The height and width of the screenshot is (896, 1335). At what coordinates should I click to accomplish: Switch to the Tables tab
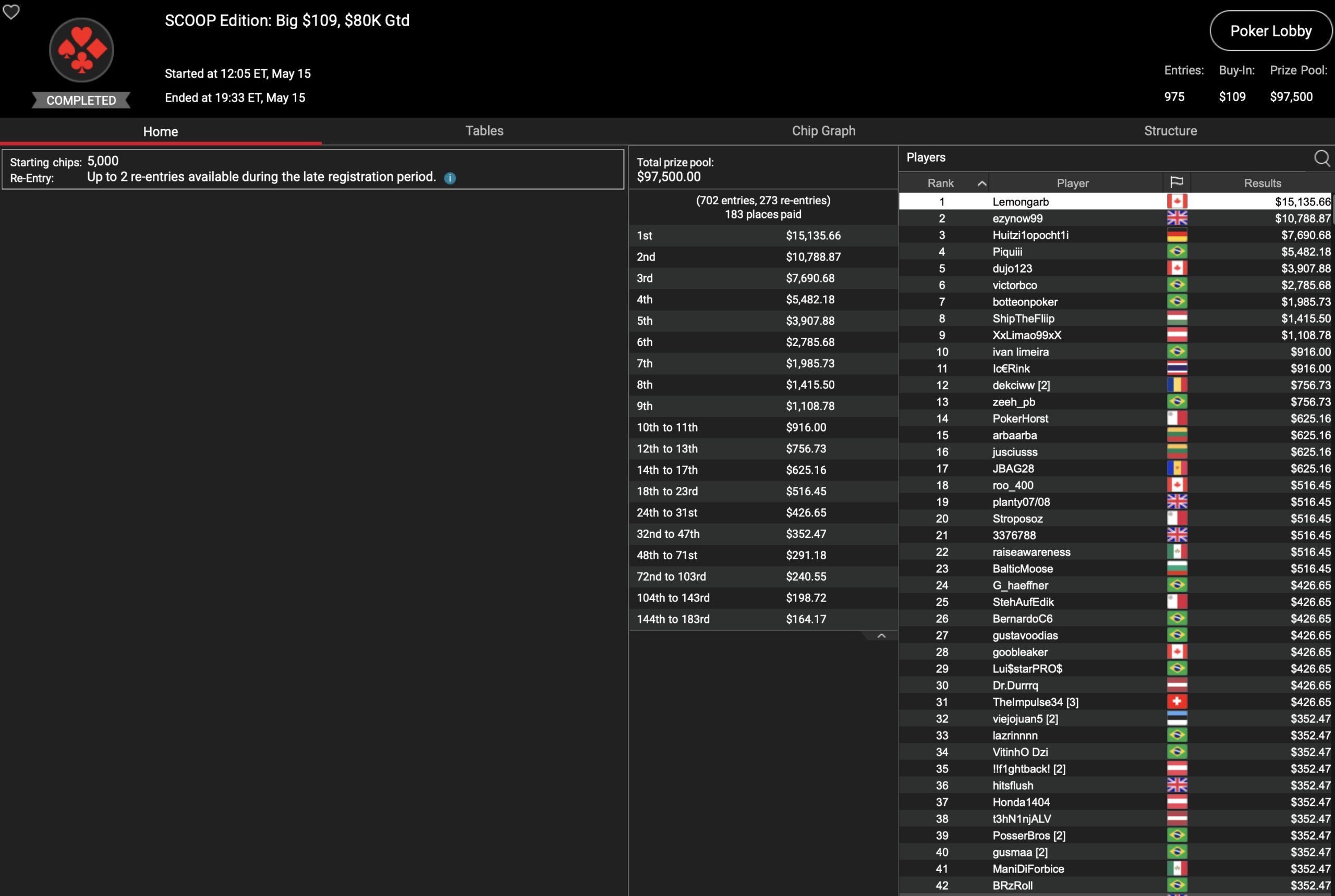484,131
